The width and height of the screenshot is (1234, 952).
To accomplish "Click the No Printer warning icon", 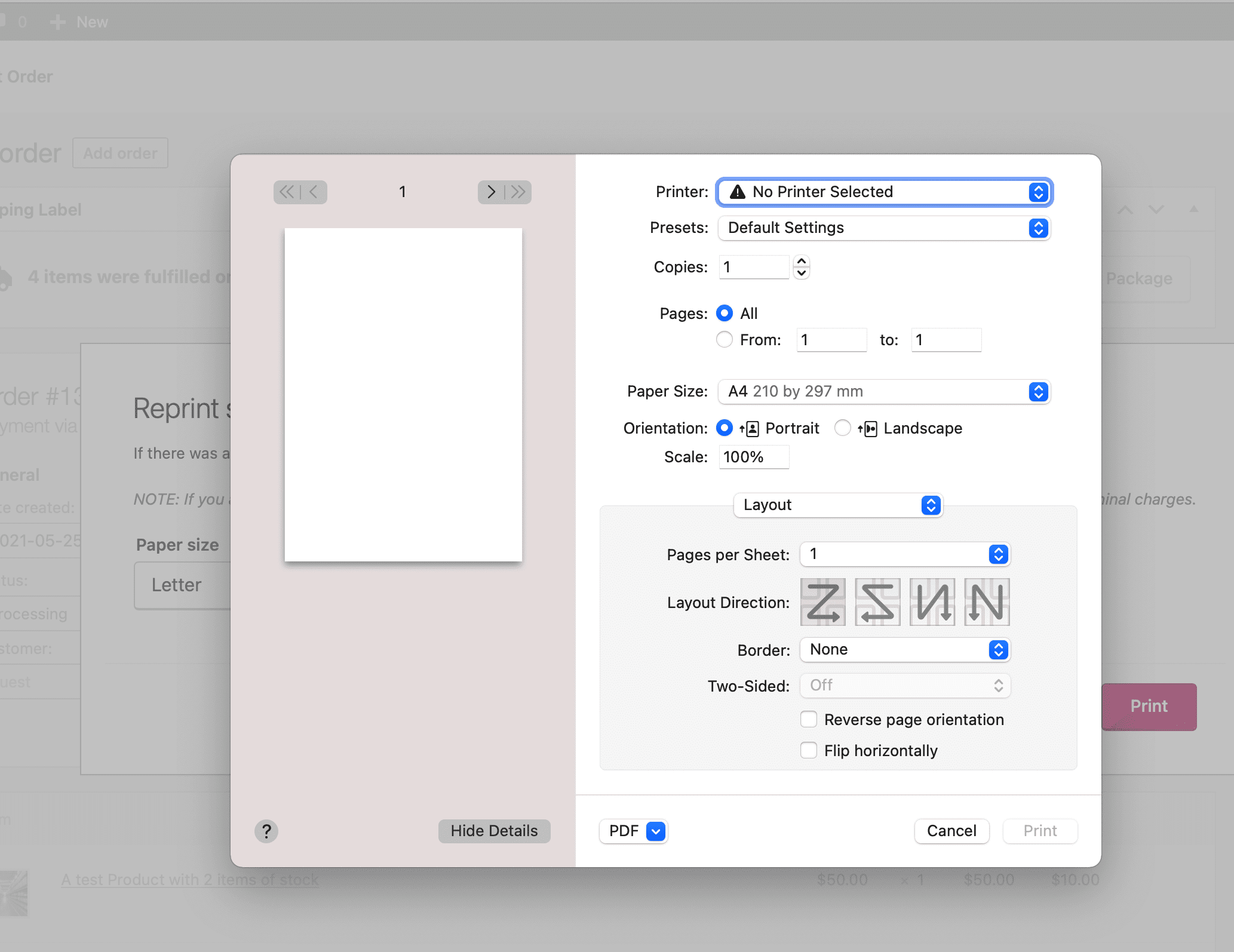I will [x=738, y=192].
